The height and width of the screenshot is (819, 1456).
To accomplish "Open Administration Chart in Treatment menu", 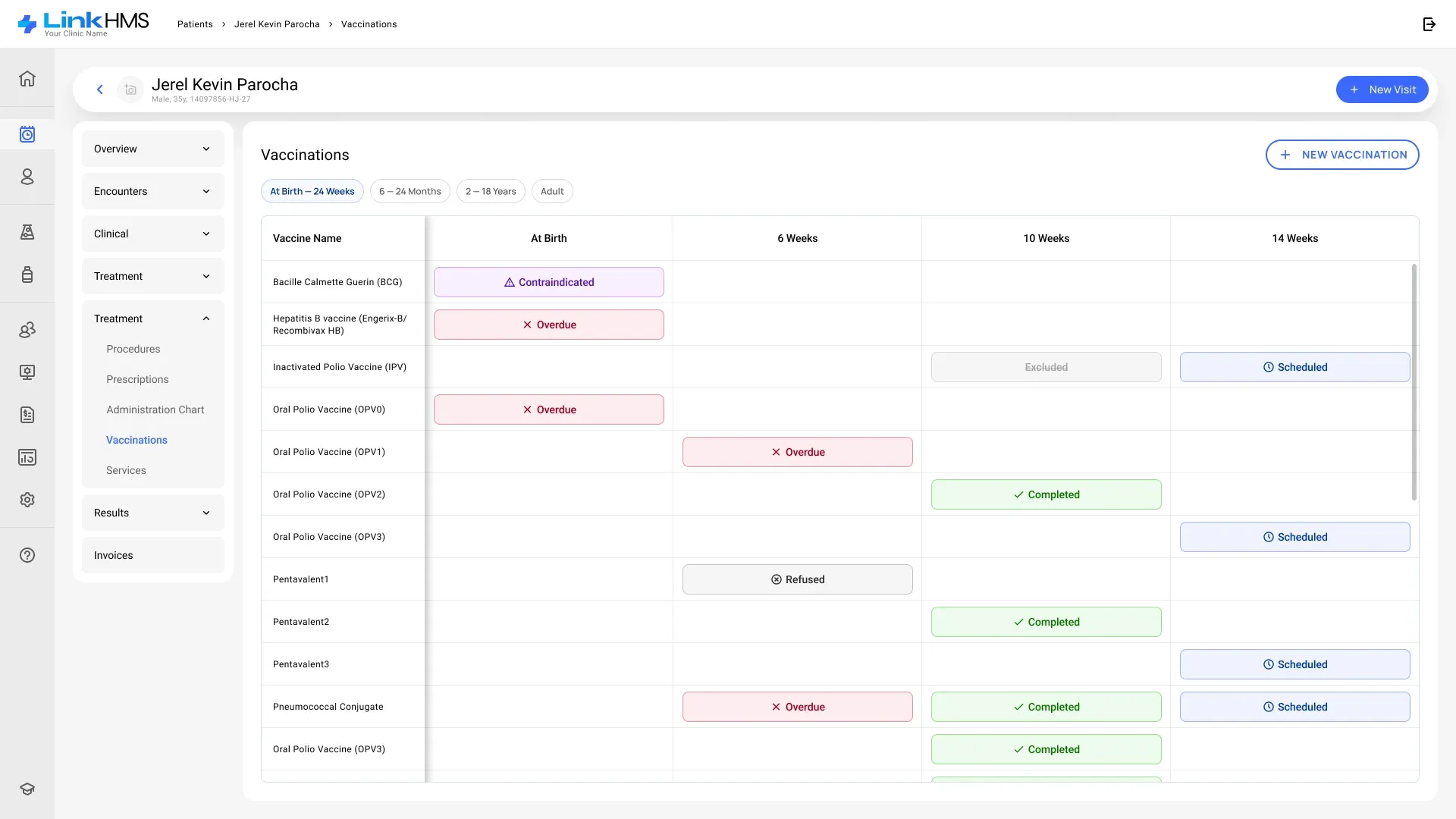I will [x=155, y=409].
